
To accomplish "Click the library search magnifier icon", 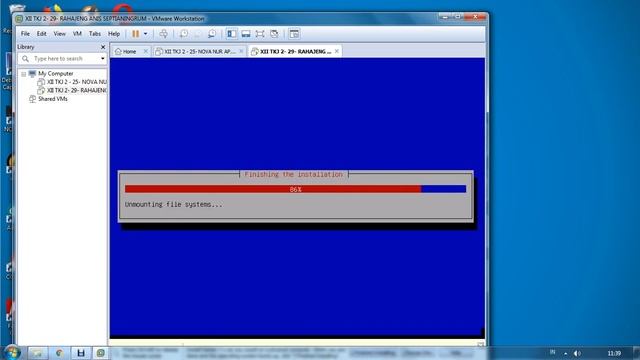I will pyautogui.click(x=25, y=59).
